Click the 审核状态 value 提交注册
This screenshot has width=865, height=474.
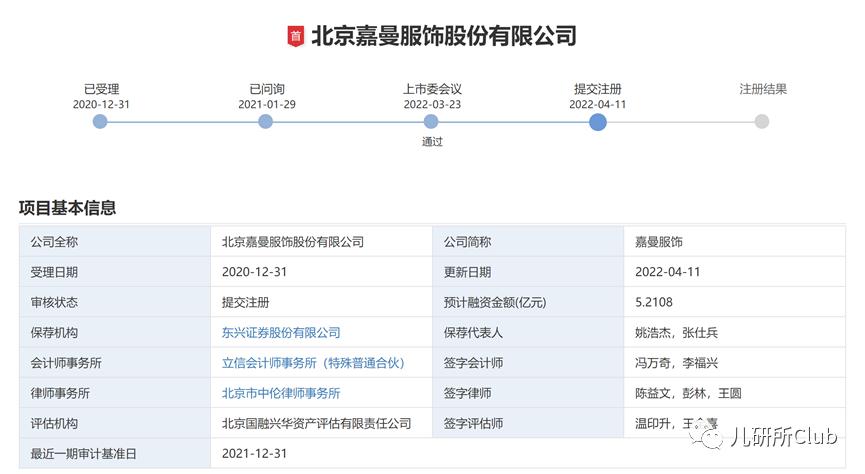(x=245, y=302)
